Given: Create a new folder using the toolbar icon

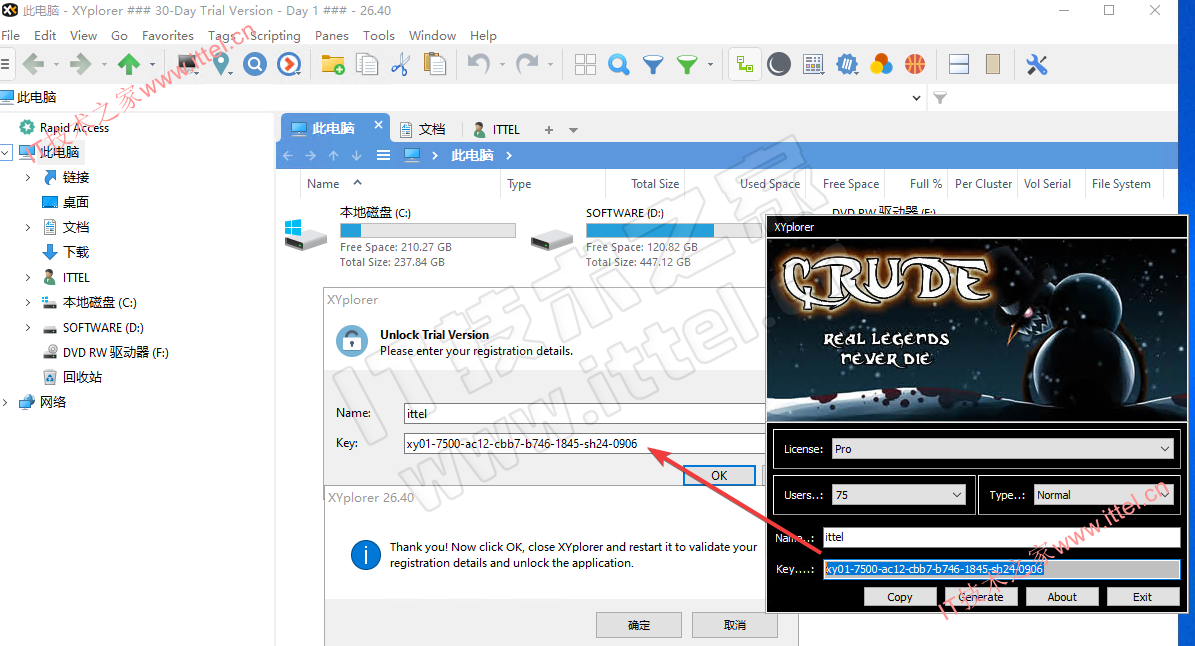Looking at the screenshot, I should (334, 64).
